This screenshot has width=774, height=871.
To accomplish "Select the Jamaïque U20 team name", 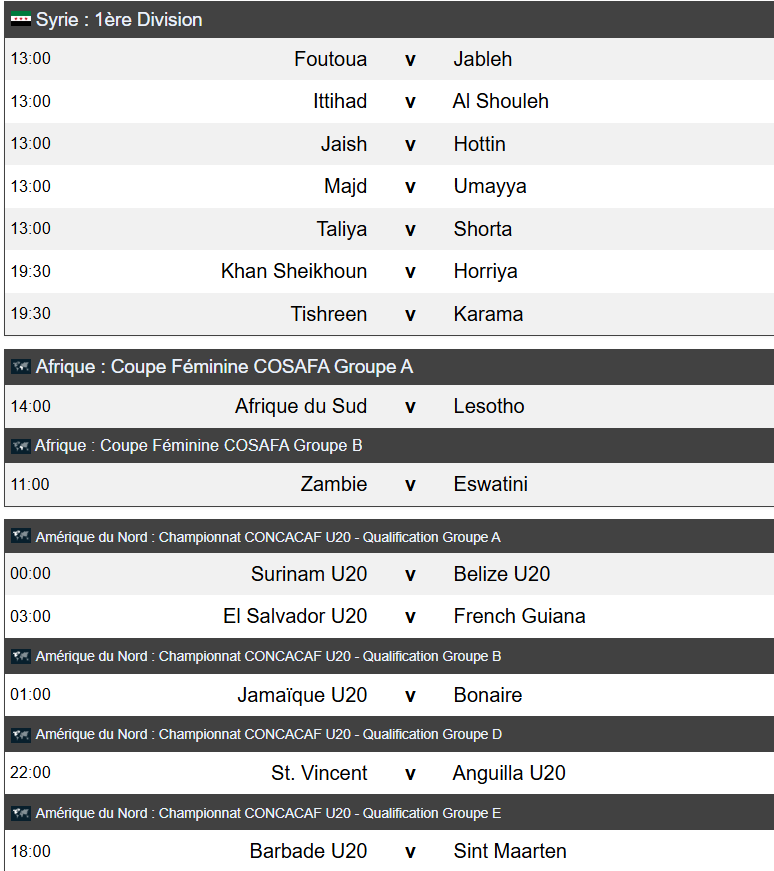I will pyautogui.click(x=302, y=695).
